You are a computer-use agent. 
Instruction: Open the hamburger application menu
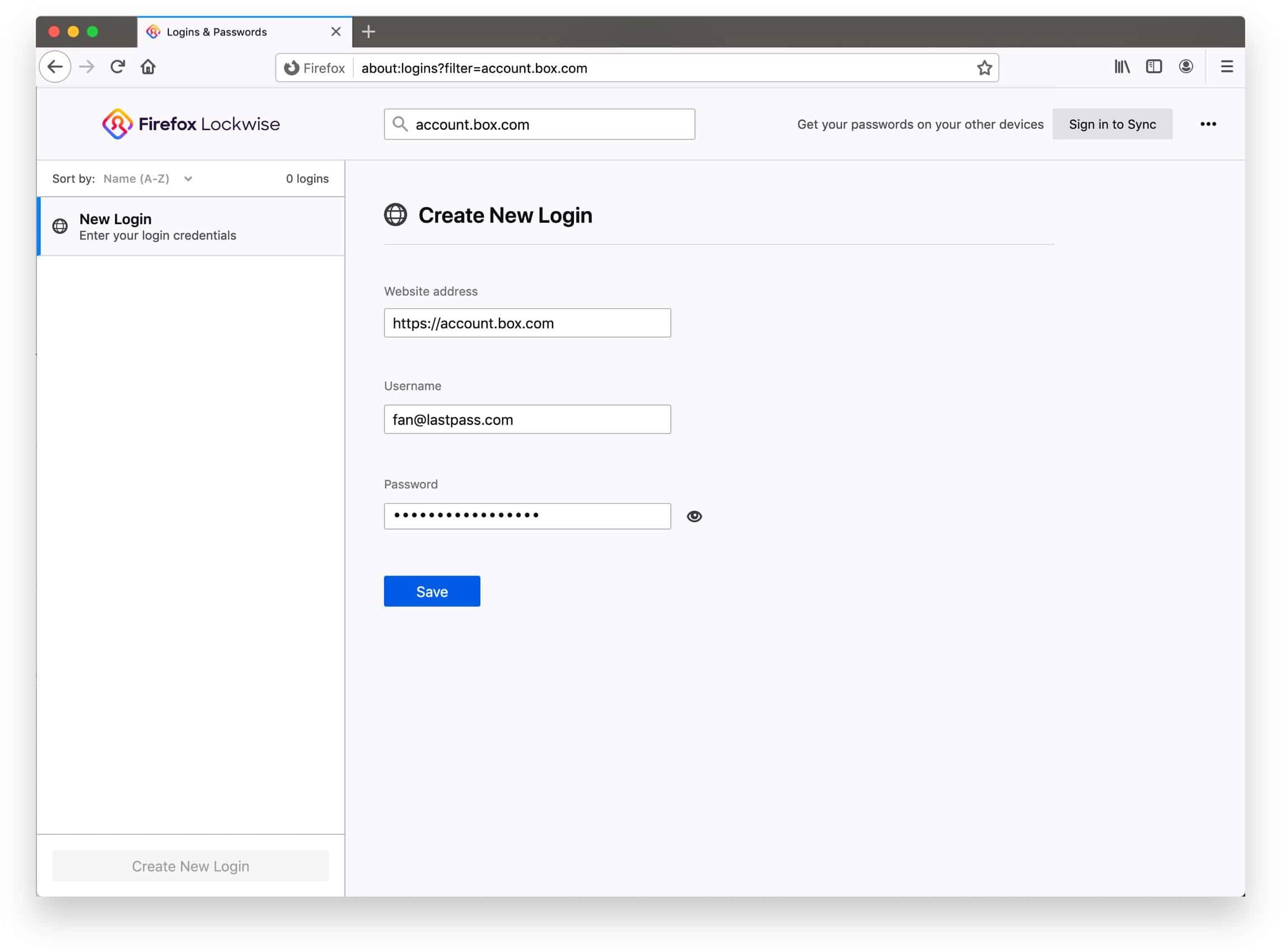point(1226,67)
